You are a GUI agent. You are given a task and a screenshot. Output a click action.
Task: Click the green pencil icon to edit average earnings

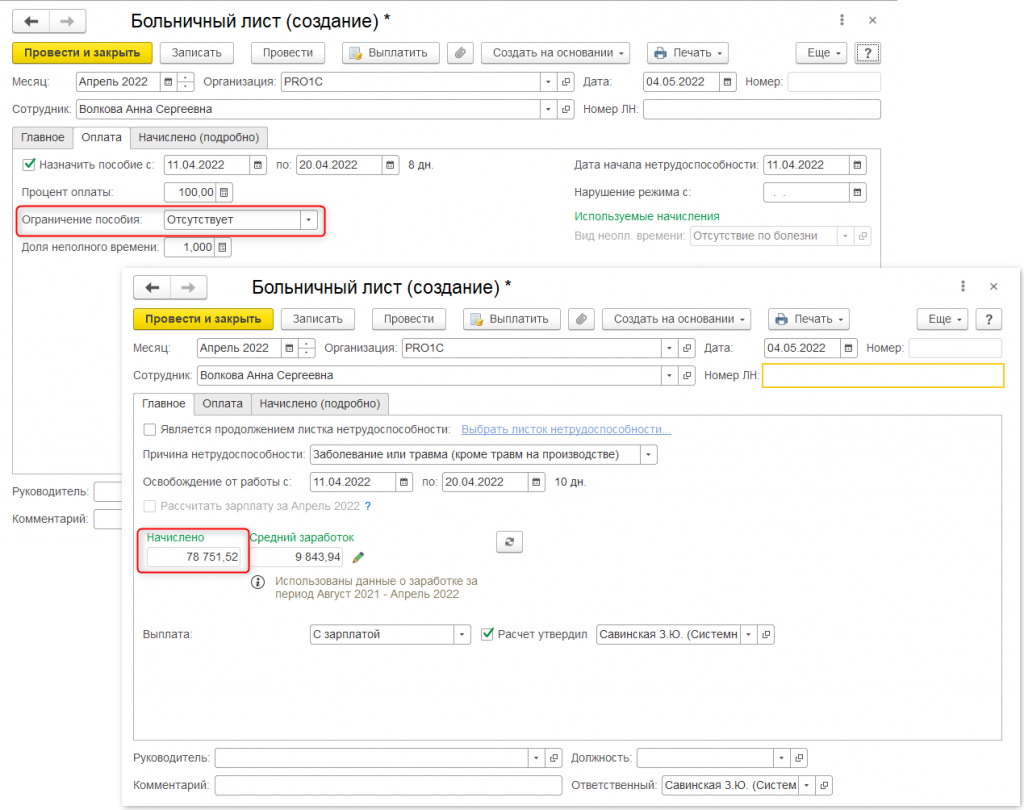[x=359, y=558]
